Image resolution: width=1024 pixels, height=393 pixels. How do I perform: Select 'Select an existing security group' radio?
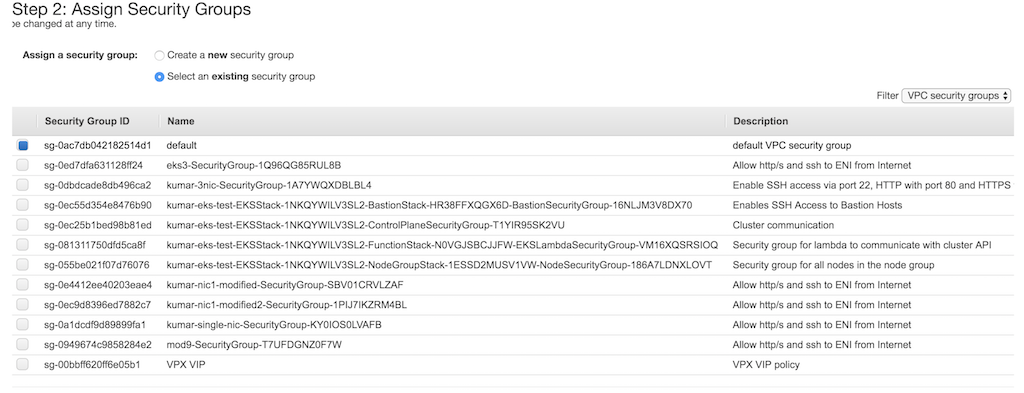pos(159,77)
